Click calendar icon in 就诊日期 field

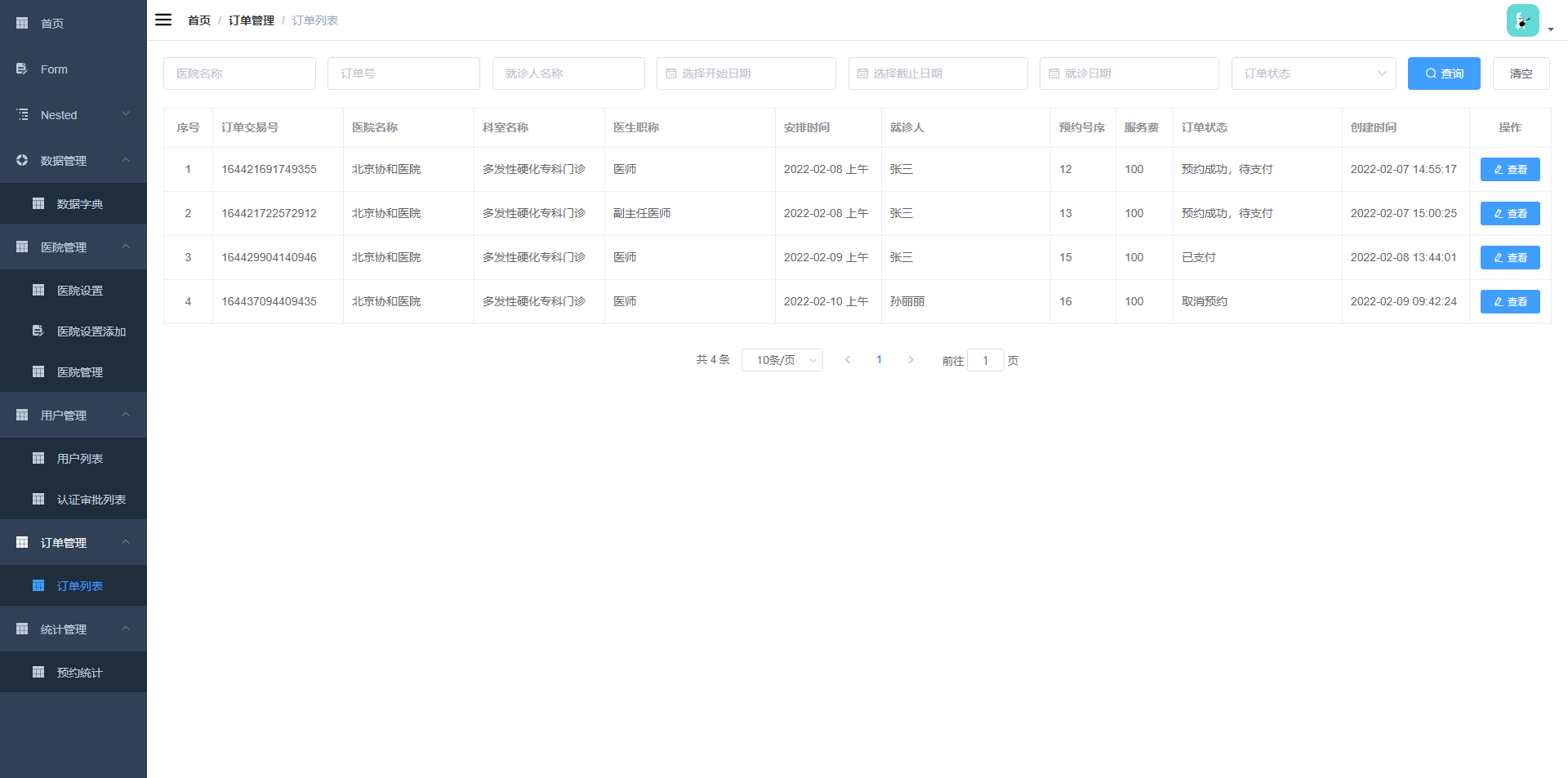tap(1053, 73)
